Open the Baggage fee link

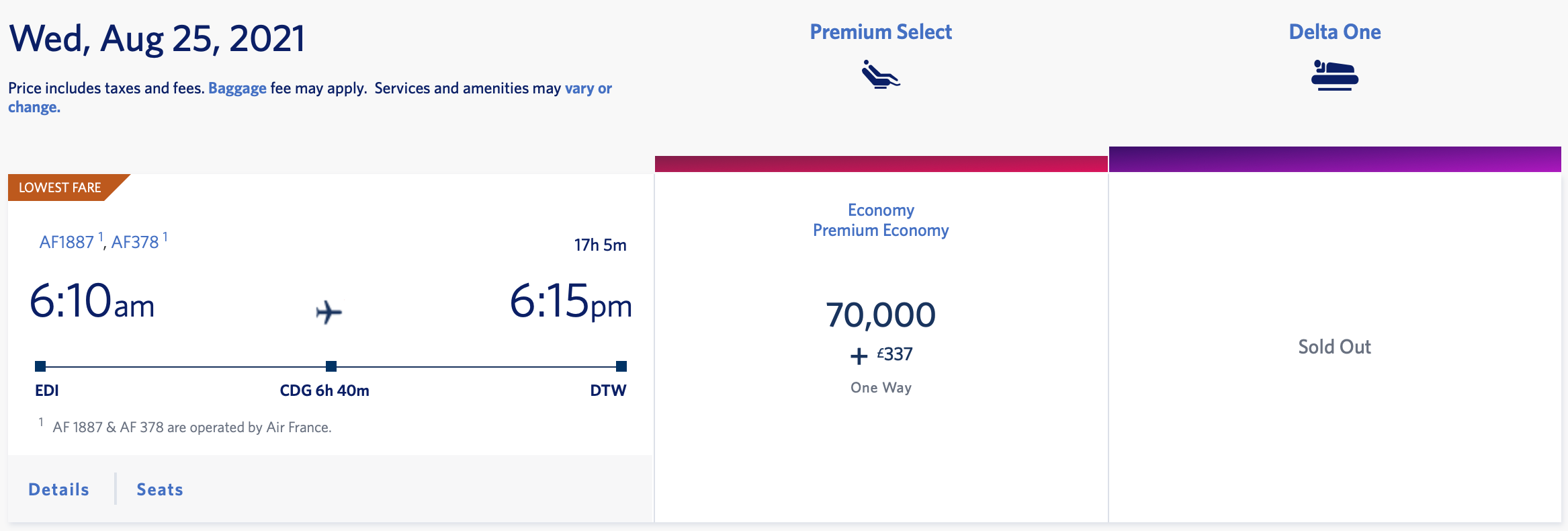click(x=237, y=88)
